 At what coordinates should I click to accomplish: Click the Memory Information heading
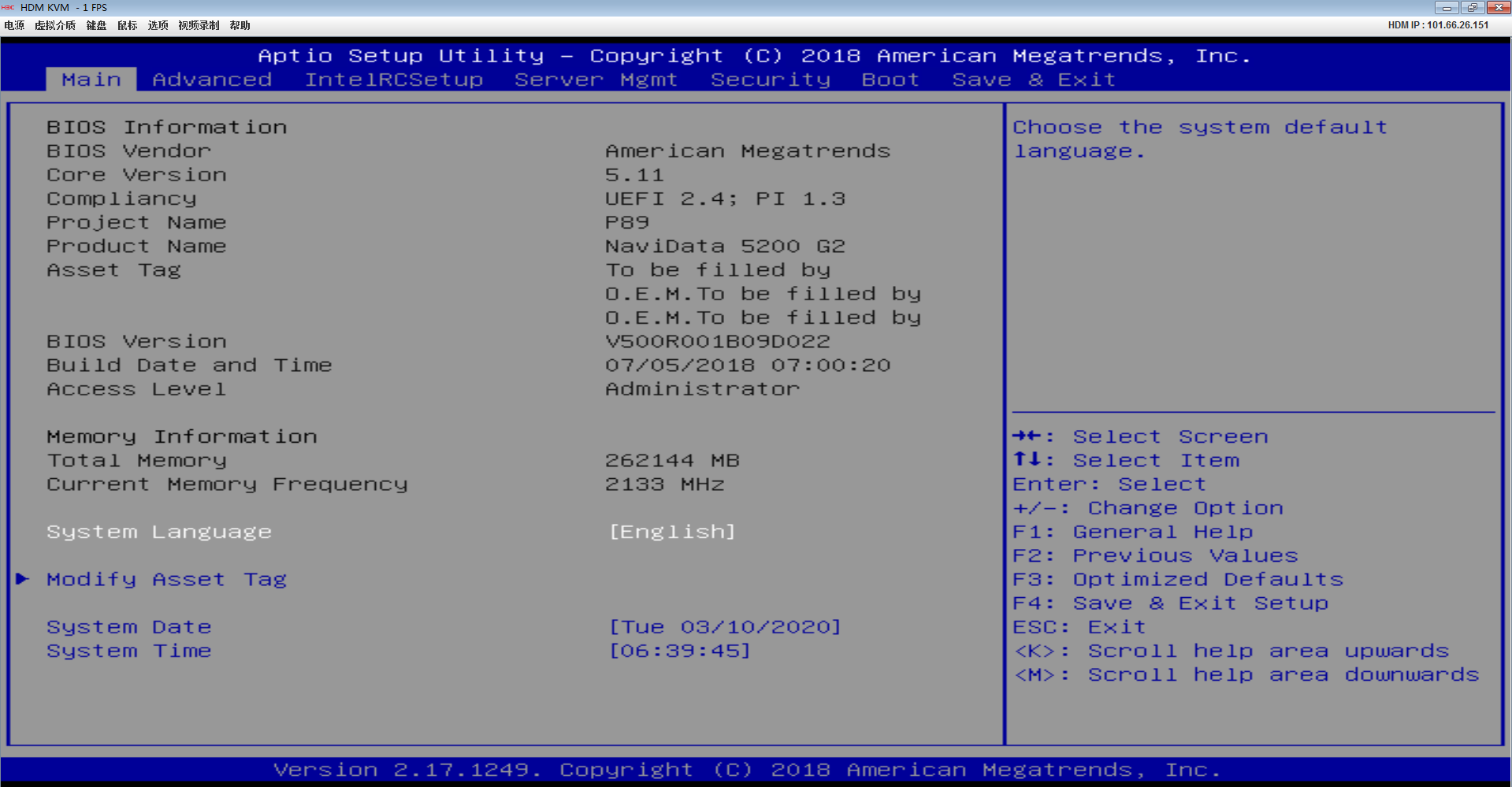182,436
